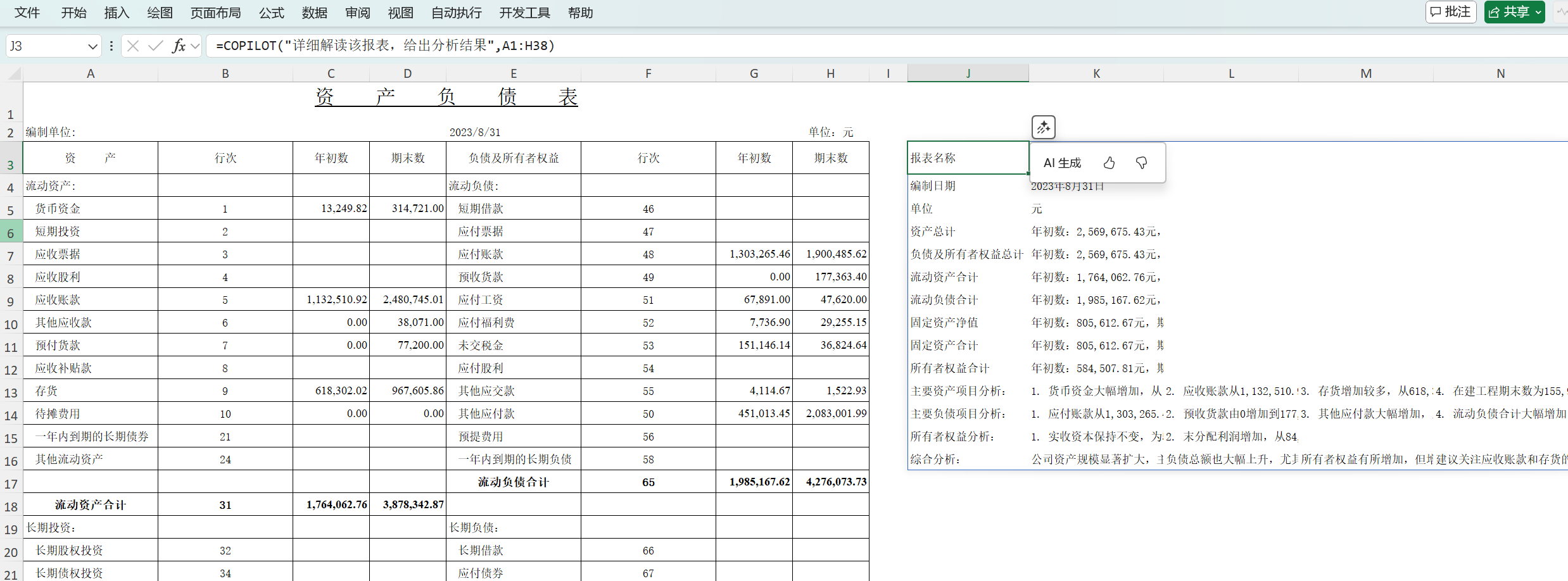Screen dimensions: 1568x581
Task: Select the 流动资产合计 cell in column A
Action: pos(91,504)
